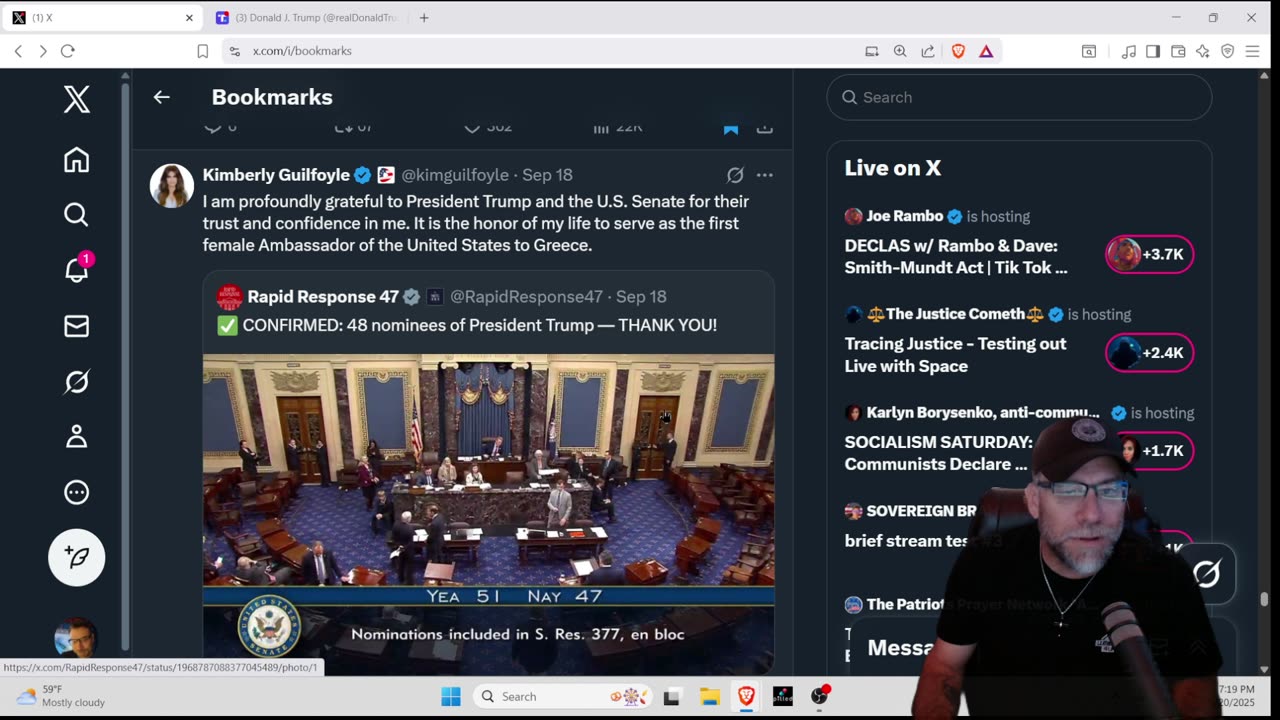Open the Rapid Response 47 quoted post author

323,297
